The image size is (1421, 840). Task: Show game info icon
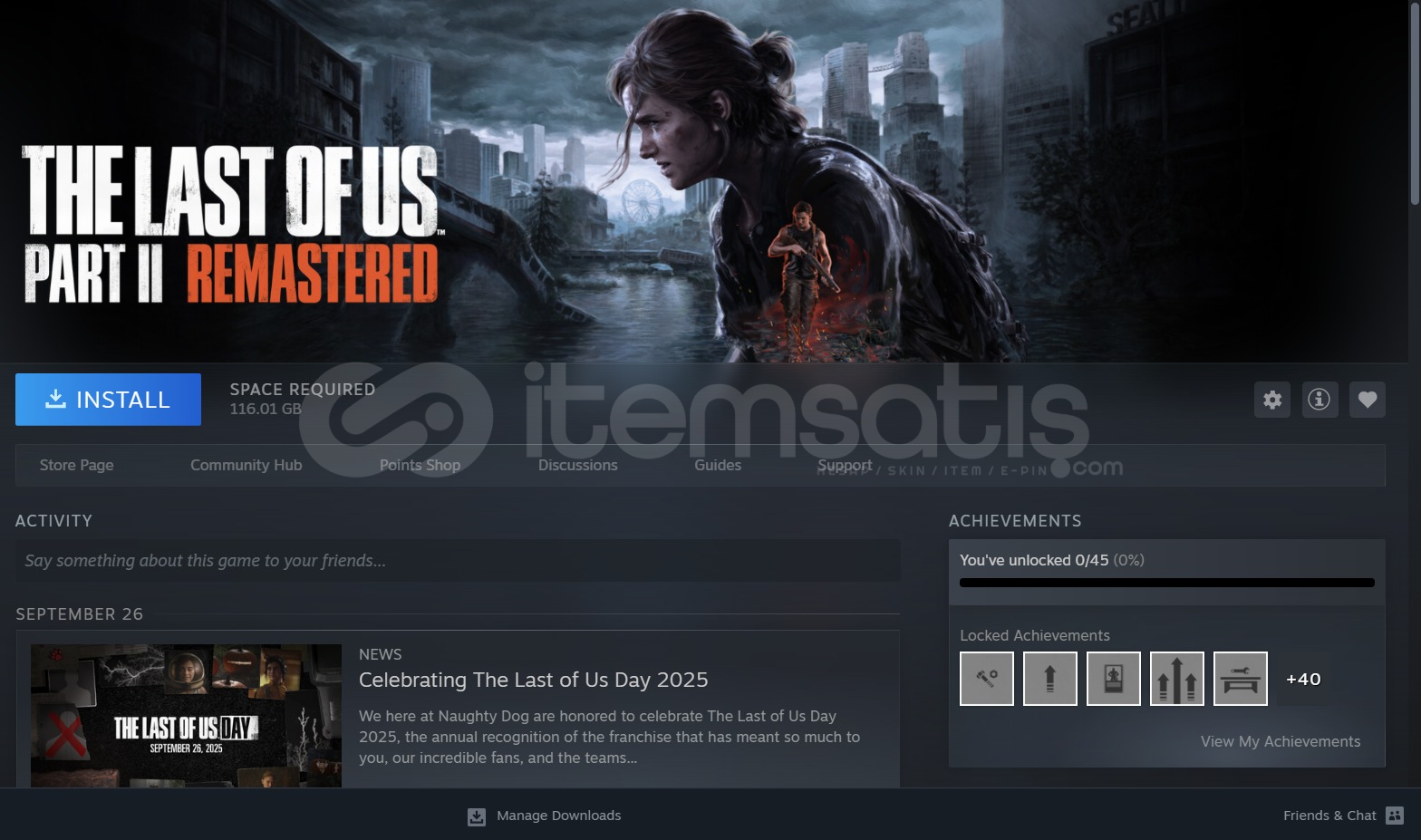pyautogui.click(x=1319, y=400)
